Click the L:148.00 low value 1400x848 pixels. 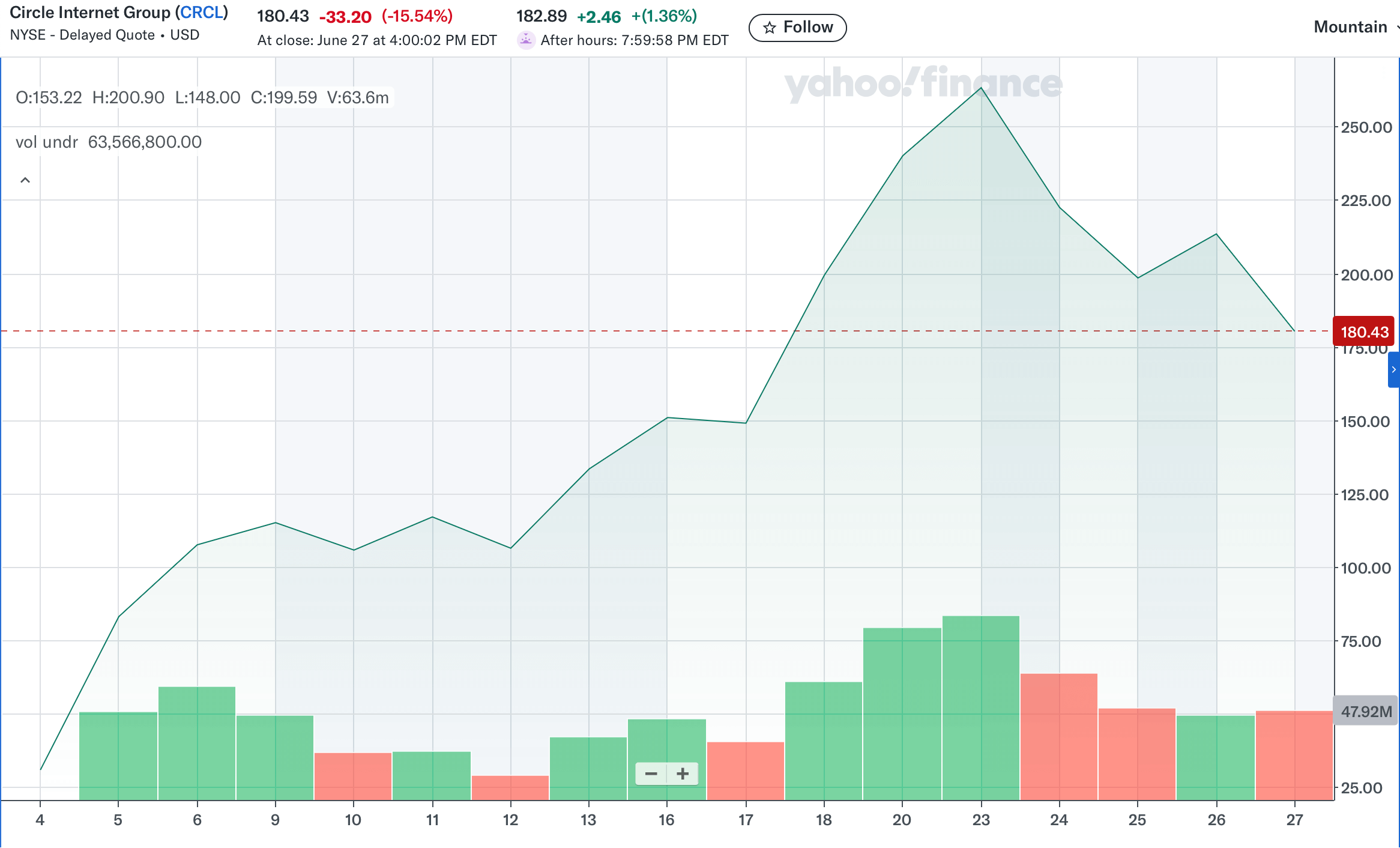coord(207,97)
